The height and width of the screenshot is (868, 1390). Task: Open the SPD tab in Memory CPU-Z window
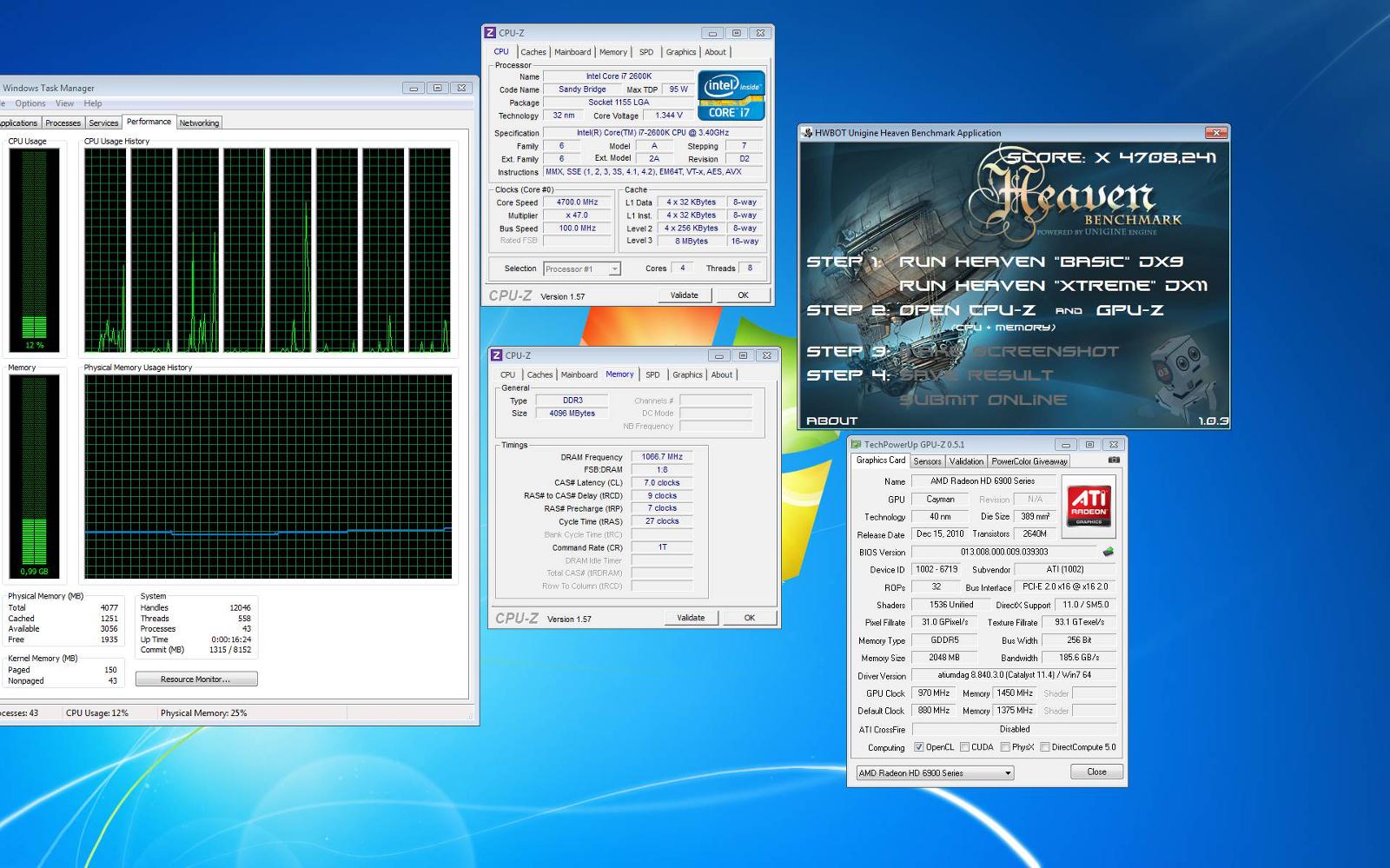tap(652, 374)
